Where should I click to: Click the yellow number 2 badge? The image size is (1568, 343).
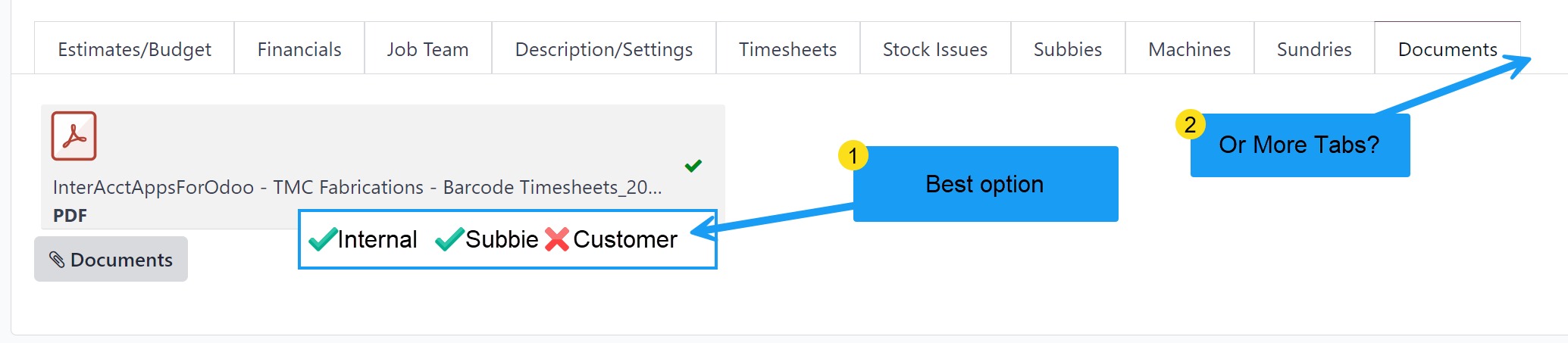pyautogui.click(x=1190, y=124)
